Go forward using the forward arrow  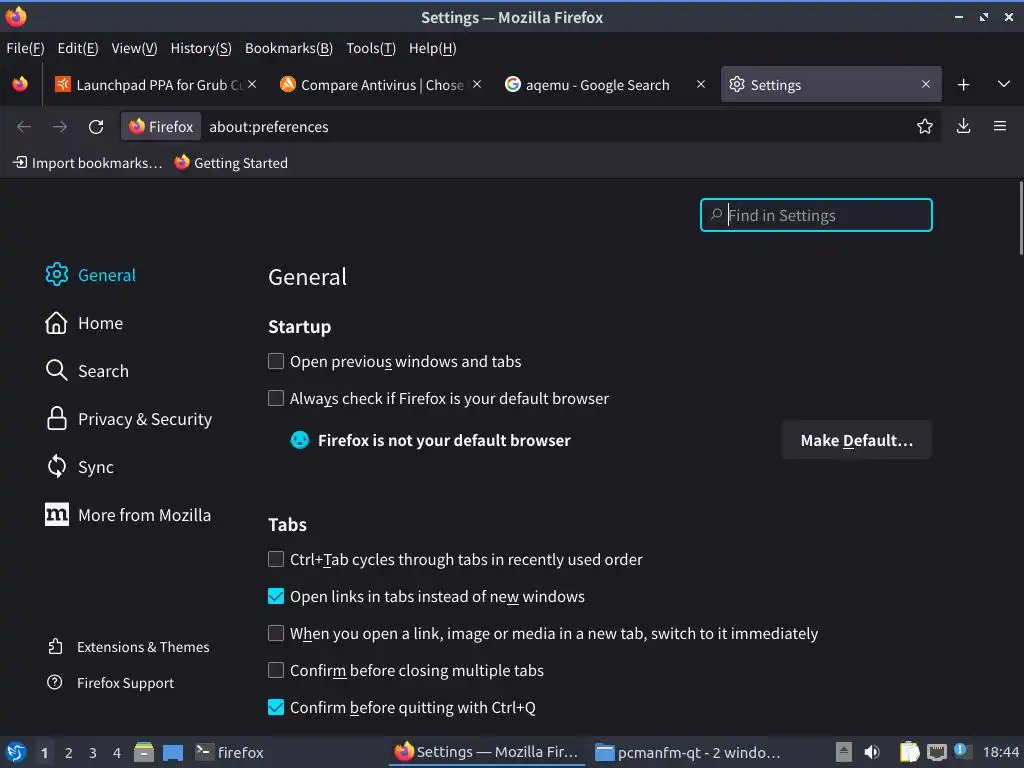[60, 127]
